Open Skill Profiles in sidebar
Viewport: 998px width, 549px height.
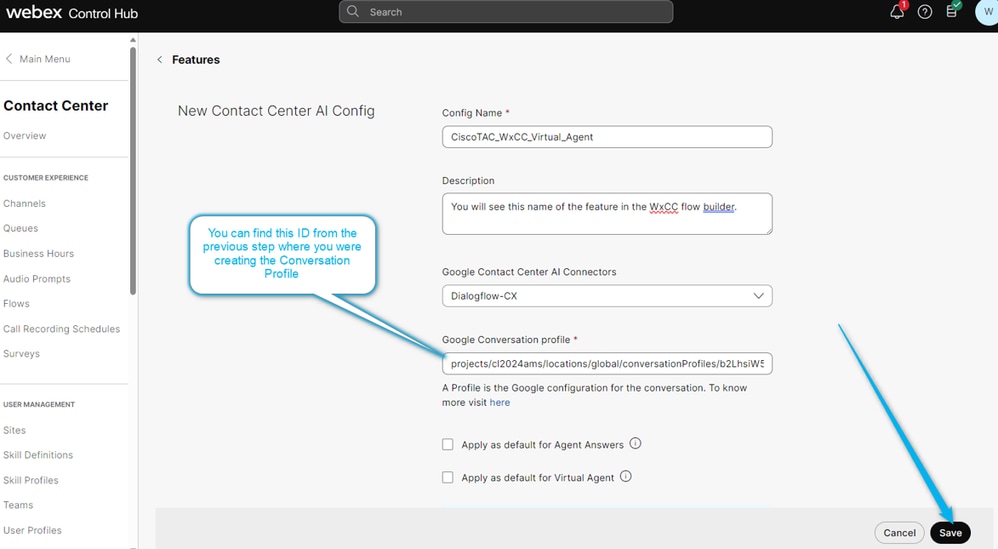(x=31, y=480)
